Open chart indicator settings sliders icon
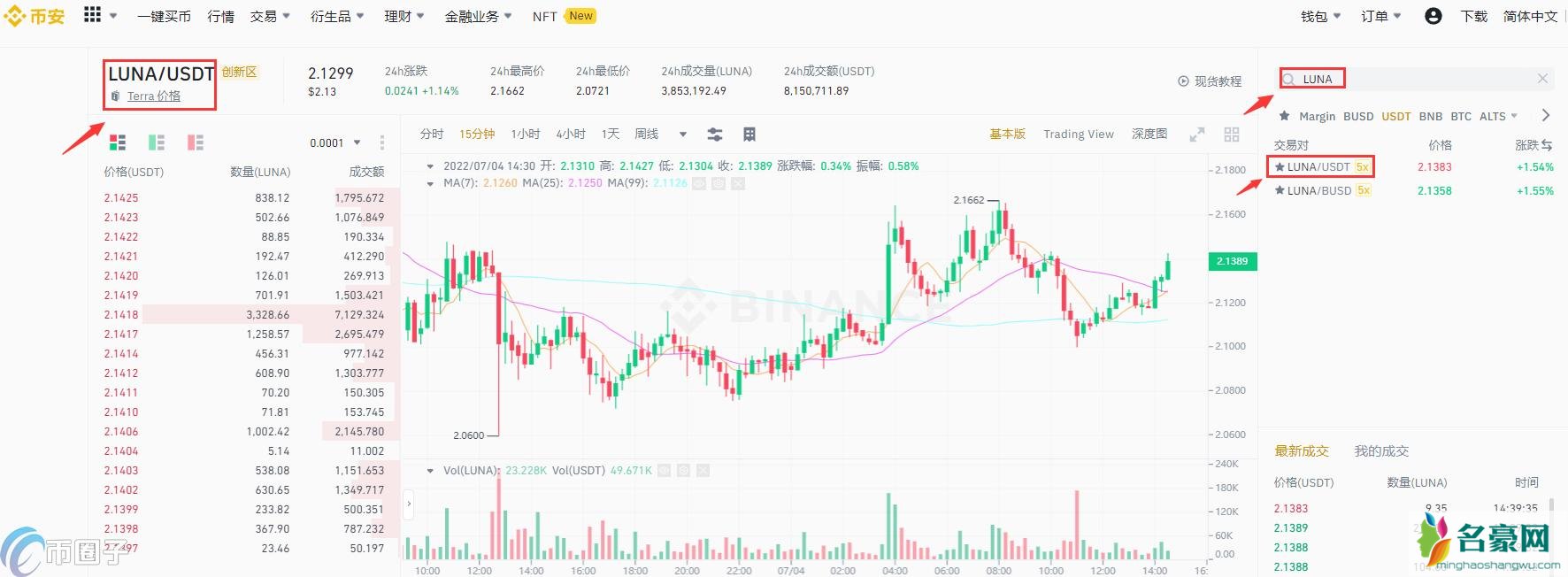The height and width of the screenshot is (577, 1568). pos(715,135)
